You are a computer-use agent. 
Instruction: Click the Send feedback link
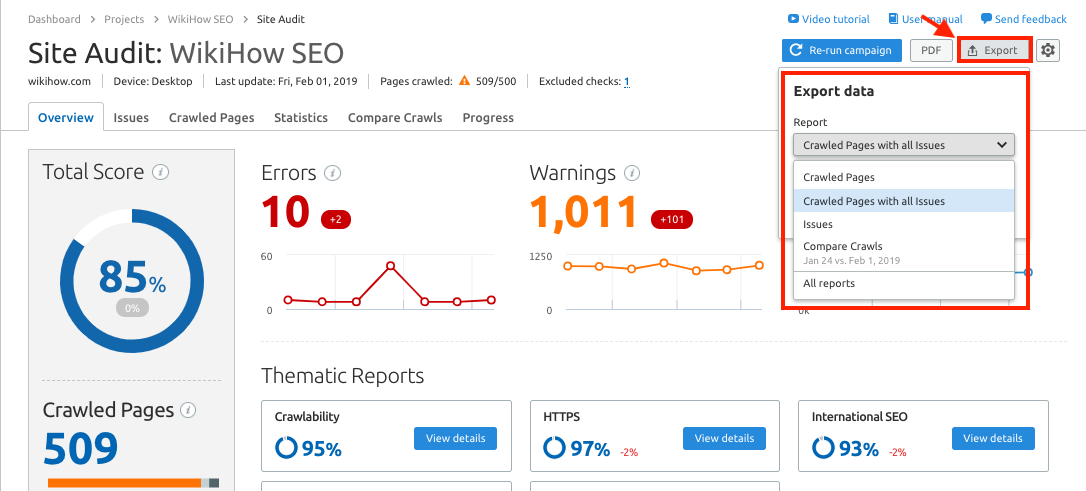click(x=1024, y=19)
